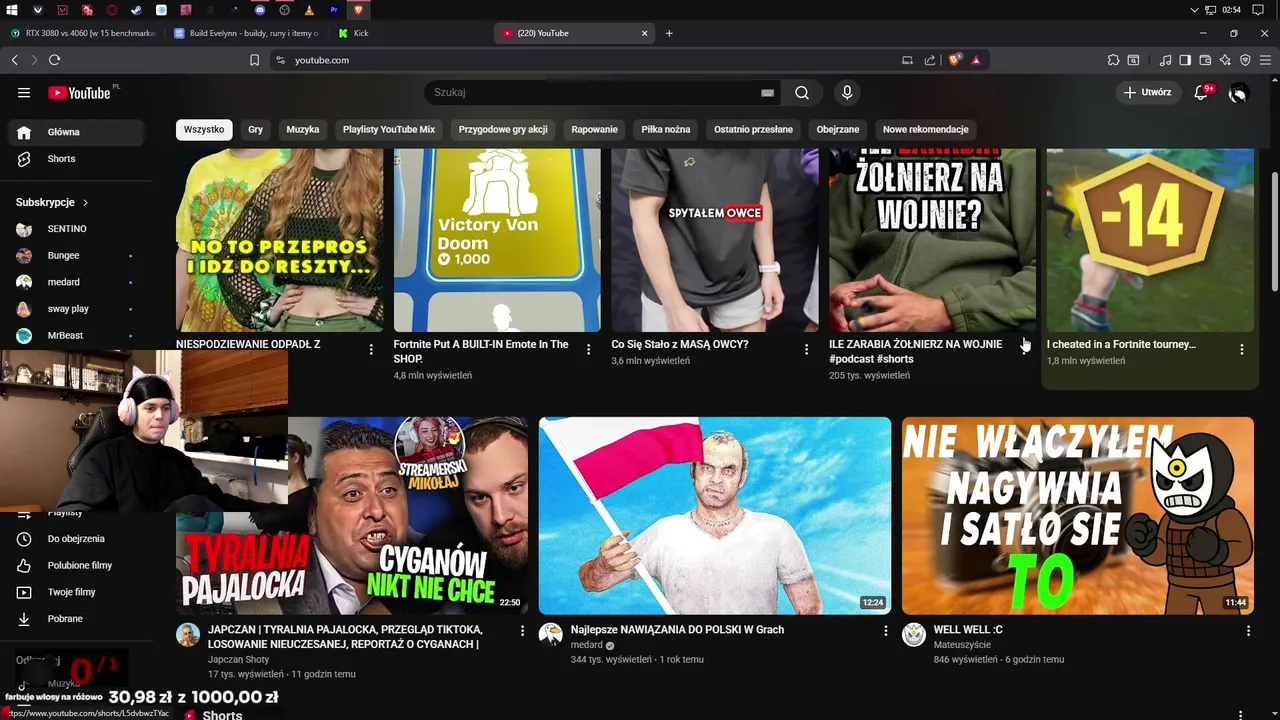Open Brave Rewards triangle icon
1280x720 pixels.
click(976, 60)
